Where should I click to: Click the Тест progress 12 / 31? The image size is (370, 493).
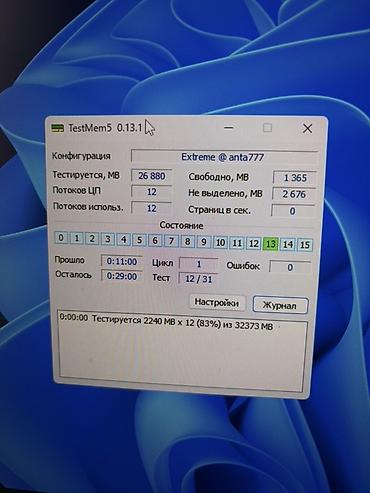pyautogui.click(x=198, y=279)
